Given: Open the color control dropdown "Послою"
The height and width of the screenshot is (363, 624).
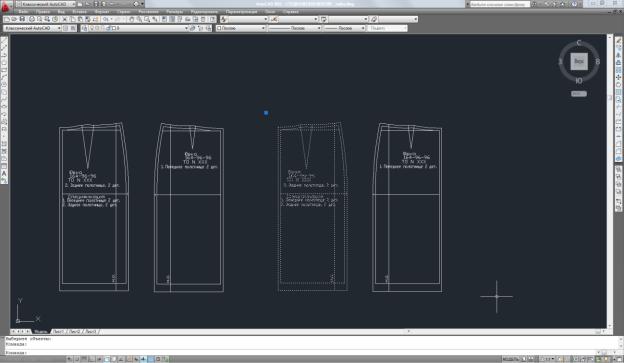Looking at the screenshot, I should tap(241, 28).
